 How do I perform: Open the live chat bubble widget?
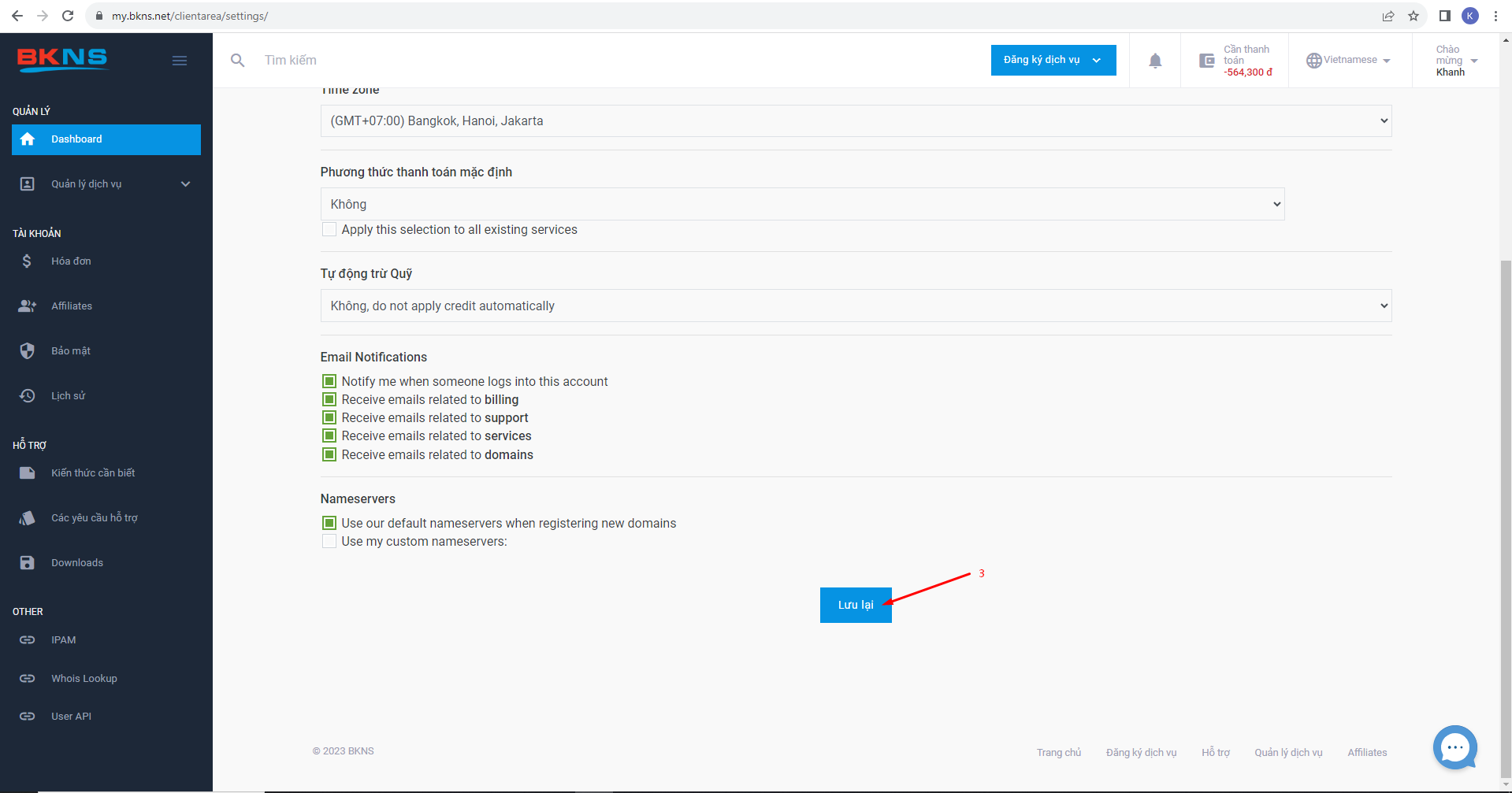tap(1454, 747)
